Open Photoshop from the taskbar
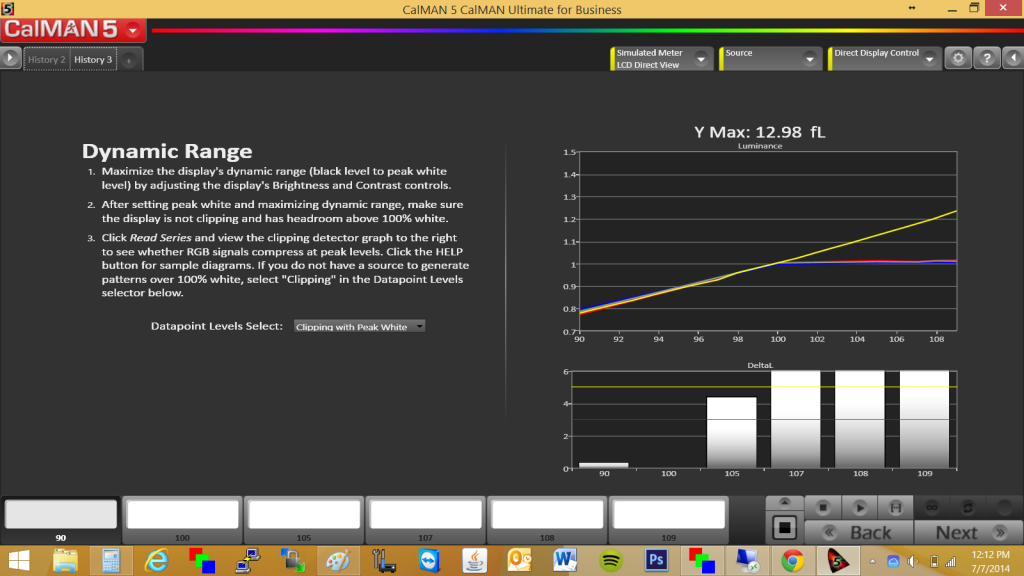Screen dimensions: 1024x576 pos(656,561)
